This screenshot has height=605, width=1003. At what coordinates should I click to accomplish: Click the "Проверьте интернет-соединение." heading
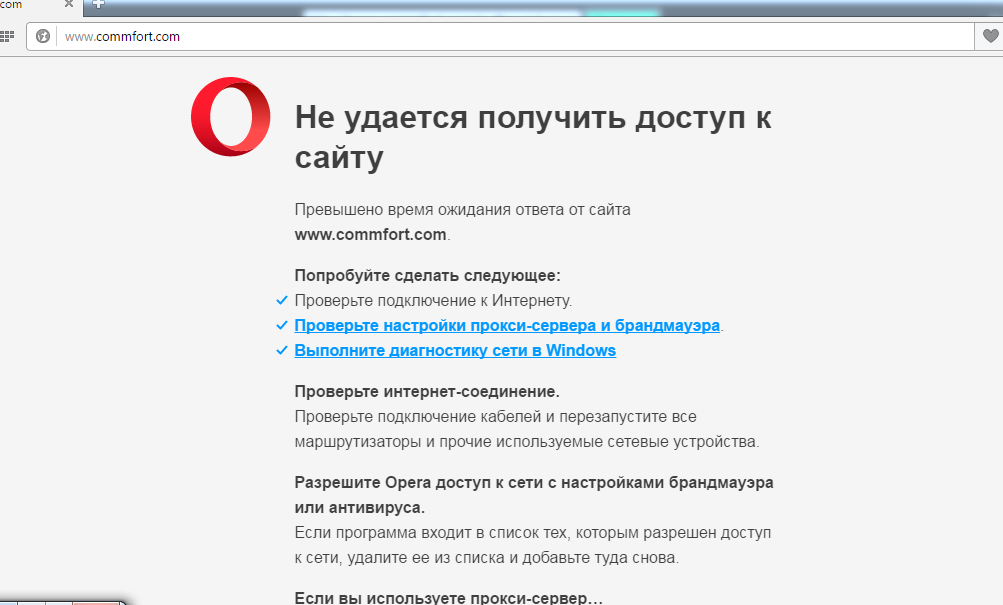(x=427, y=391)
